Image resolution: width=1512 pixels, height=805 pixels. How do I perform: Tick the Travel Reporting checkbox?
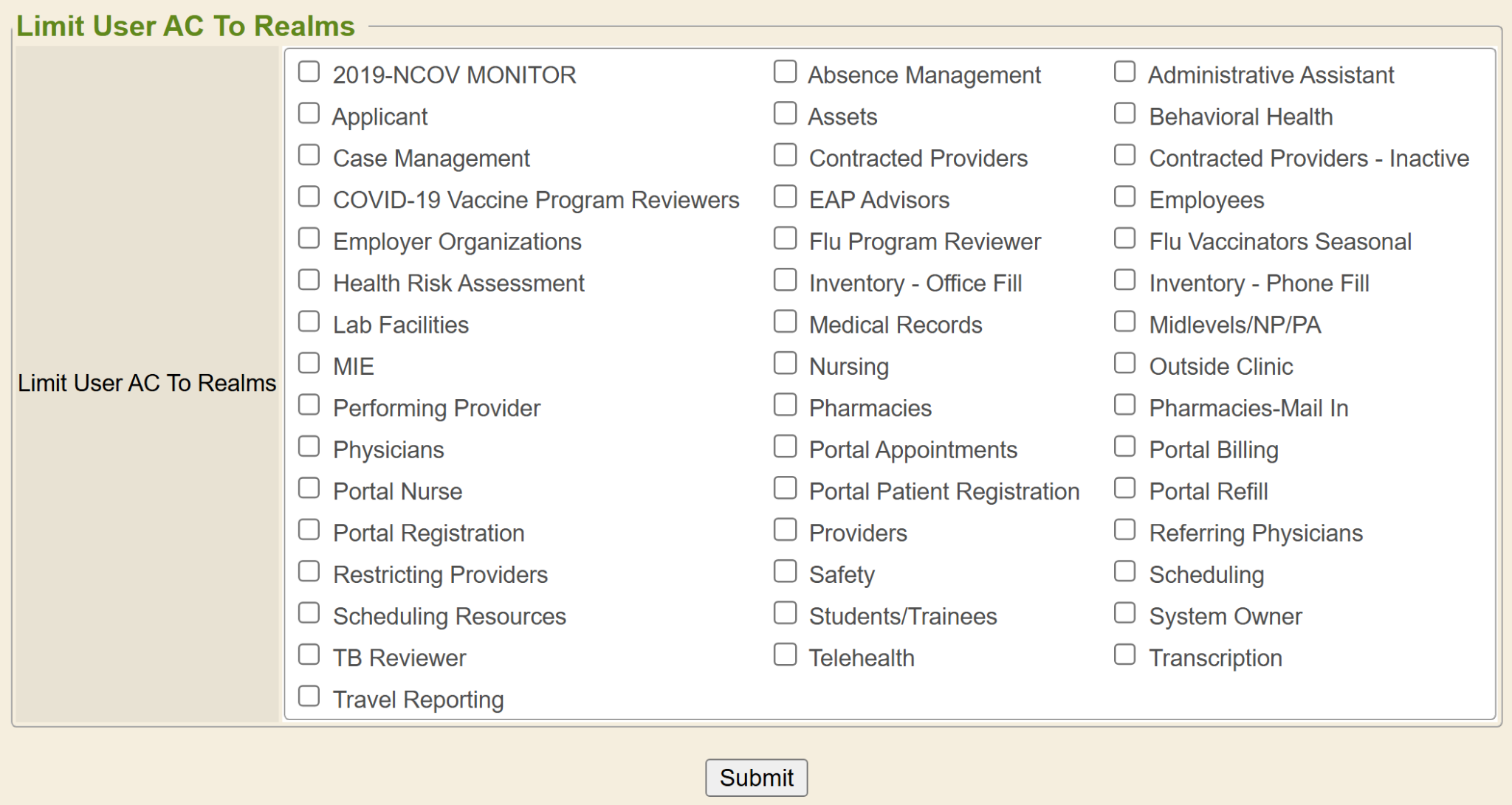pos(309,697)
